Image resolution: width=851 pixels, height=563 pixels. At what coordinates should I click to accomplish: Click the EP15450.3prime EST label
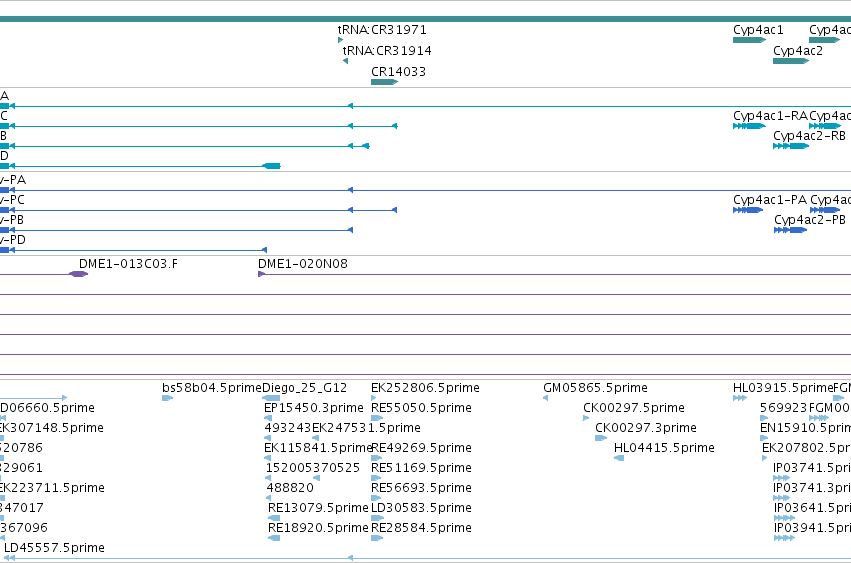click(x=314, y=408)
